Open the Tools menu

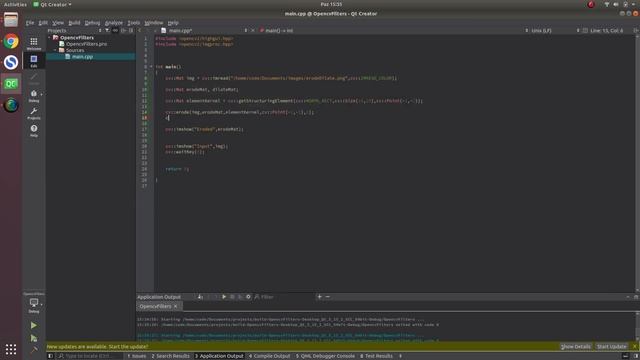click(x=133, y=23)
